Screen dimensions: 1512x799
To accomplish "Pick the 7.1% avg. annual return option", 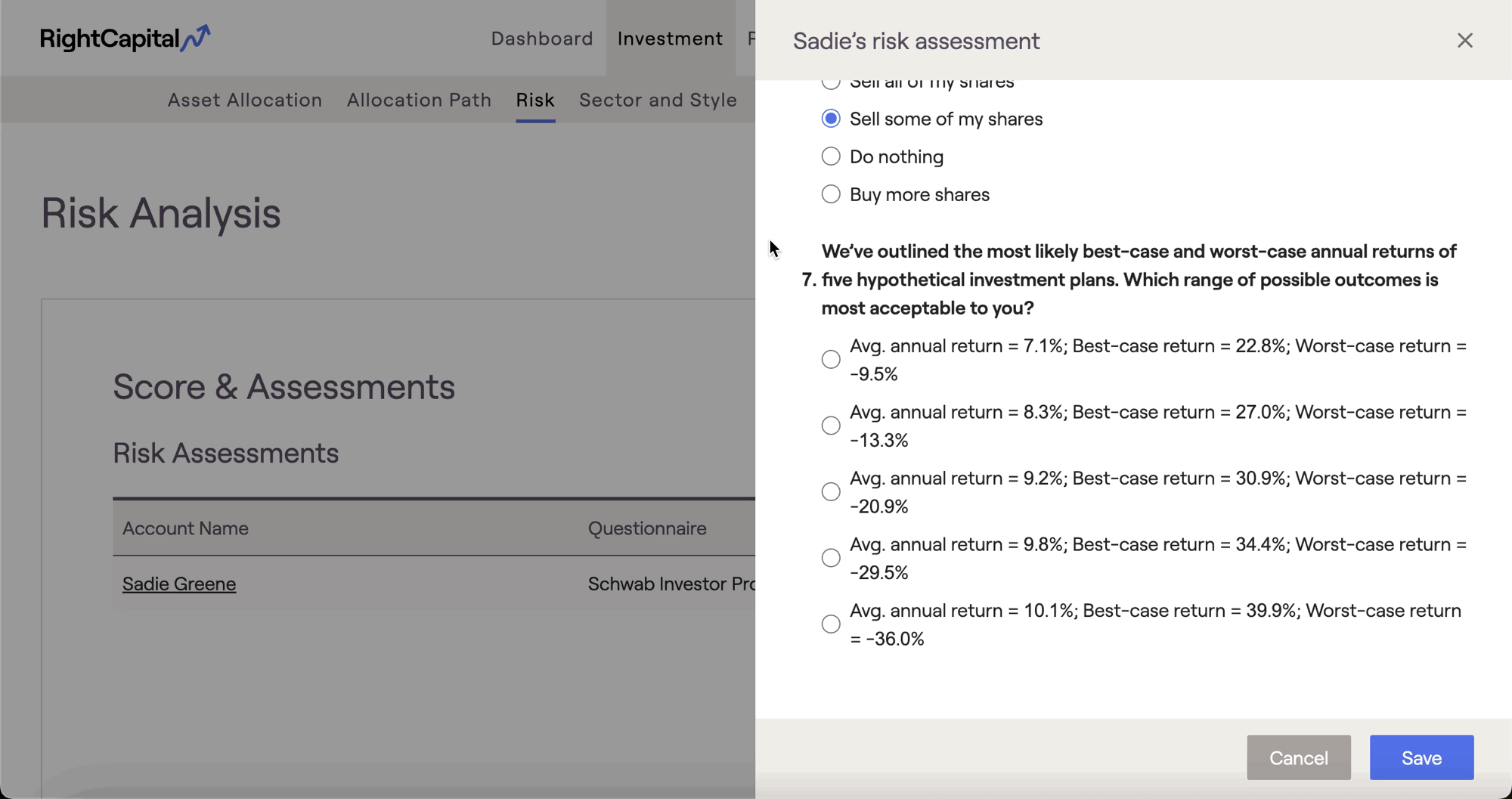I will [x=831, y=359].
